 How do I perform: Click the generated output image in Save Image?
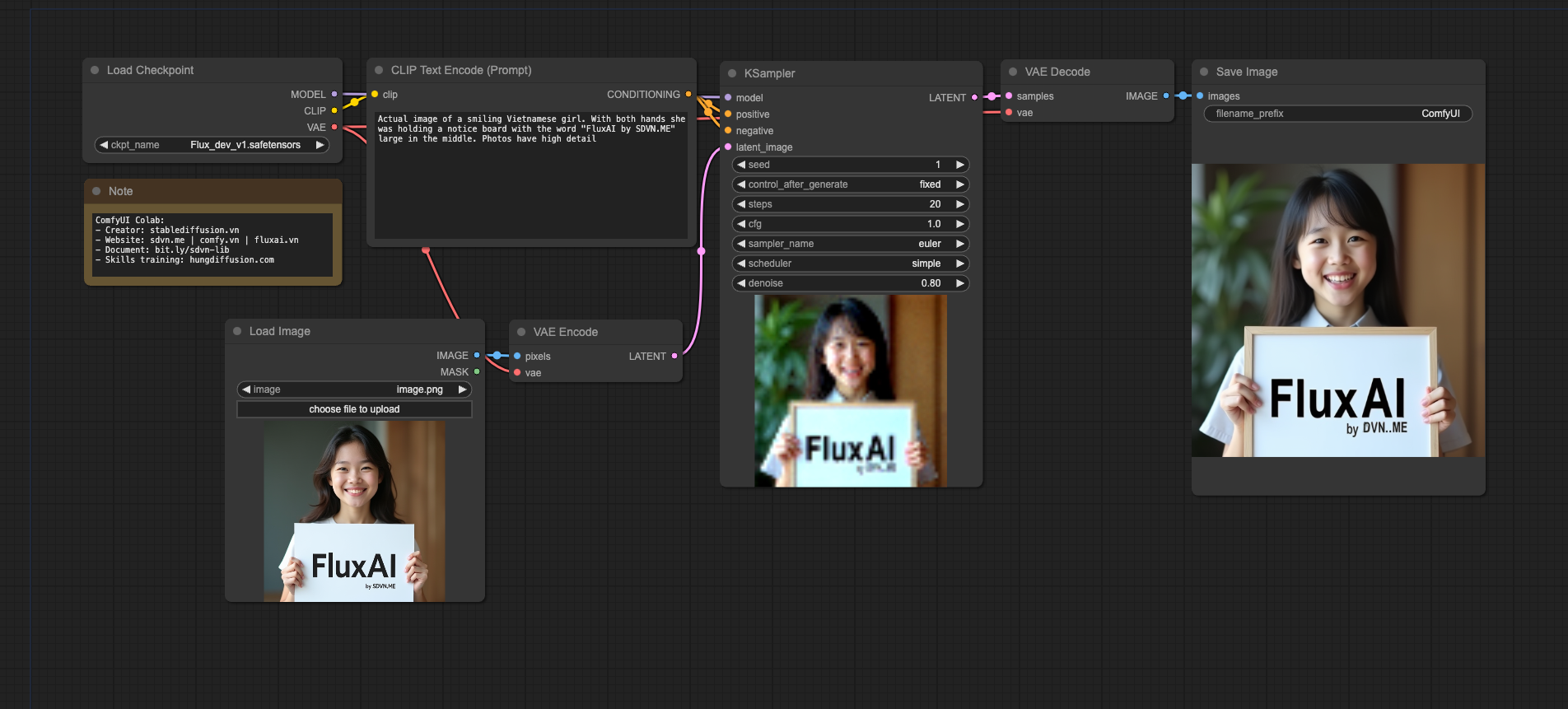coord(1337,310)
